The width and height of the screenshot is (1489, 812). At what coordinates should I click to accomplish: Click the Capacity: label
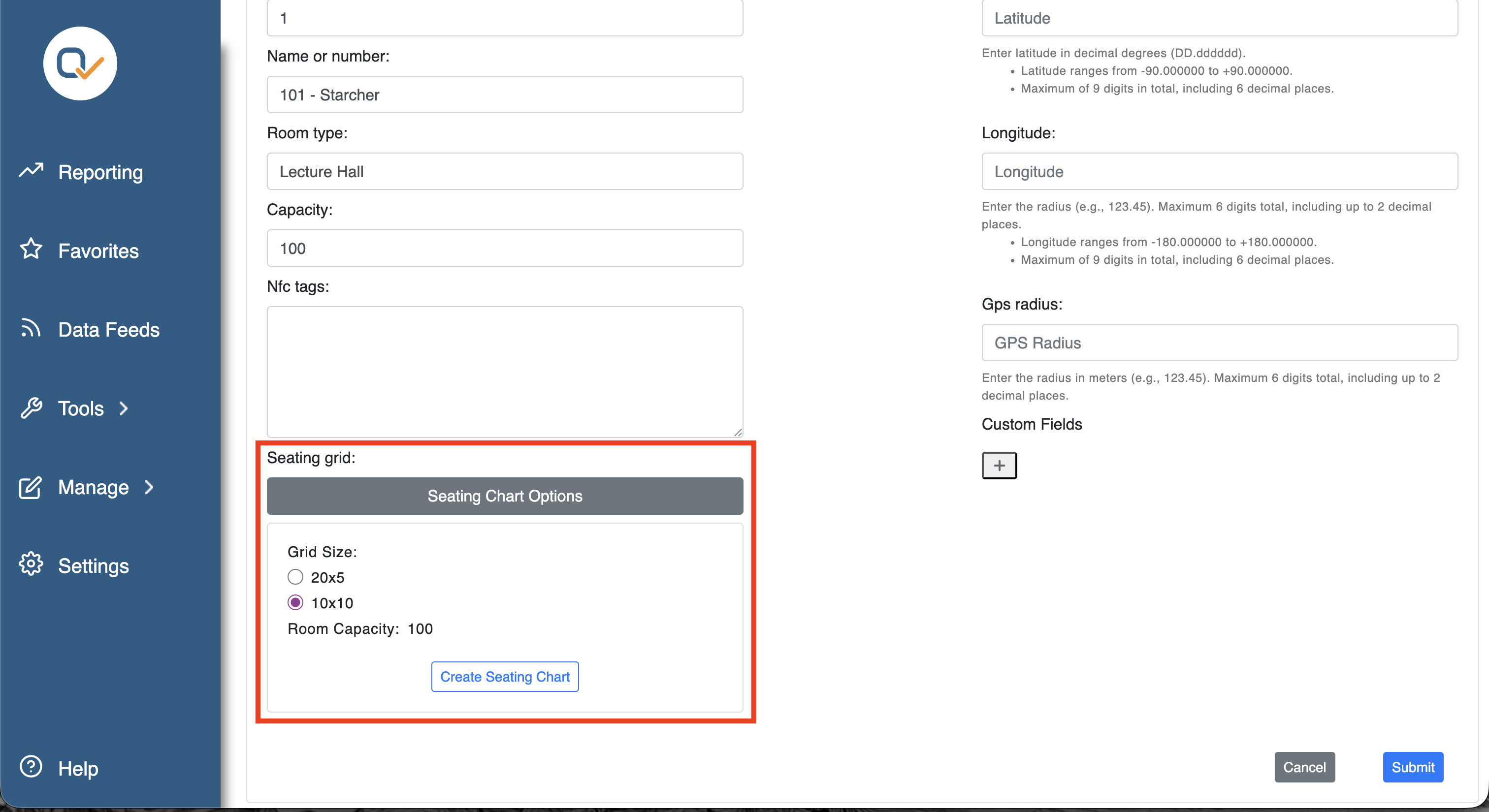[x=299, y=210]
